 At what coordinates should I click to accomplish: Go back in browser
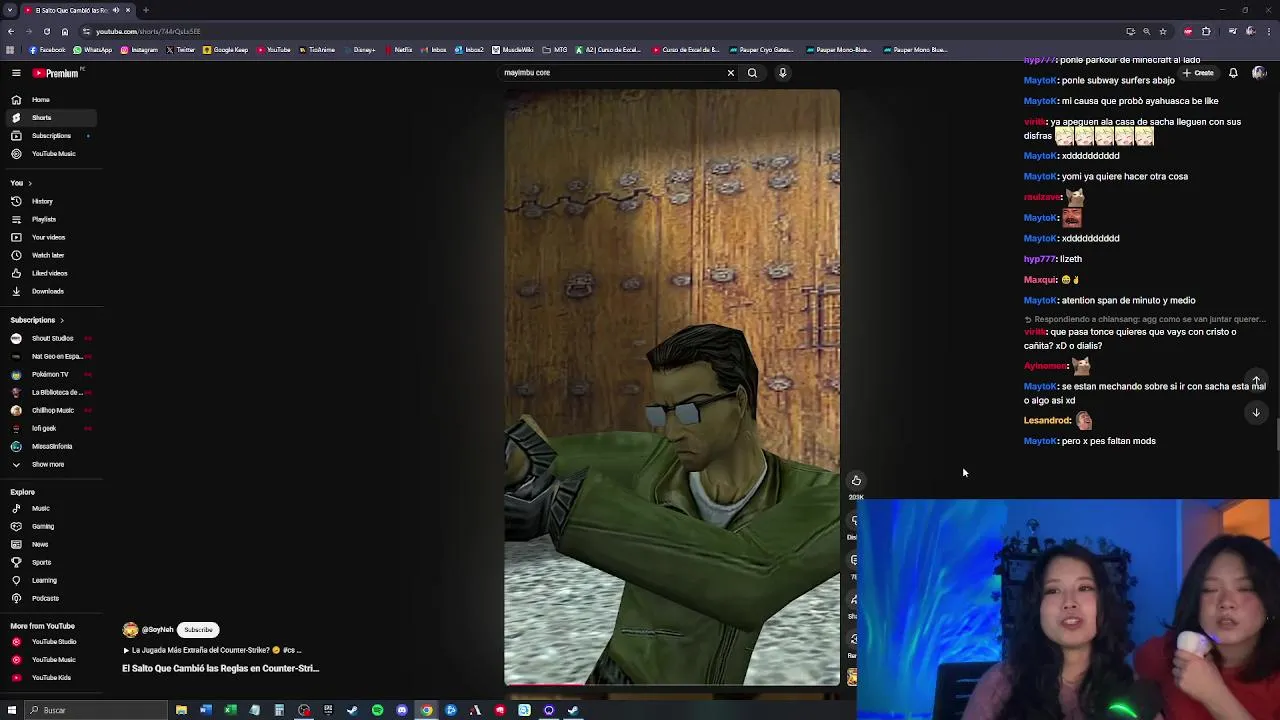11,31
